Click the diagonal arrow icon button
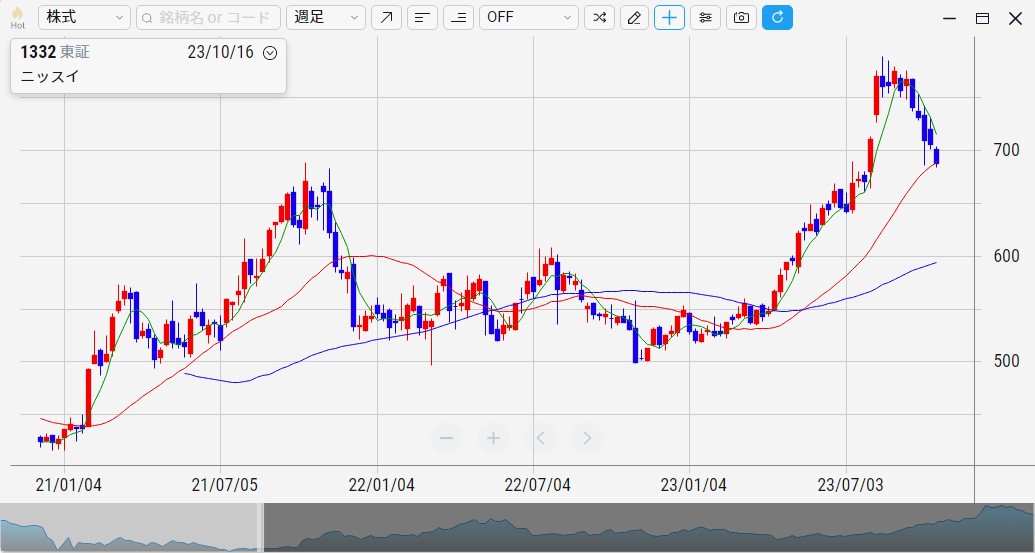The height and width of the screenshot is (553, 1035). pos(386,17)
